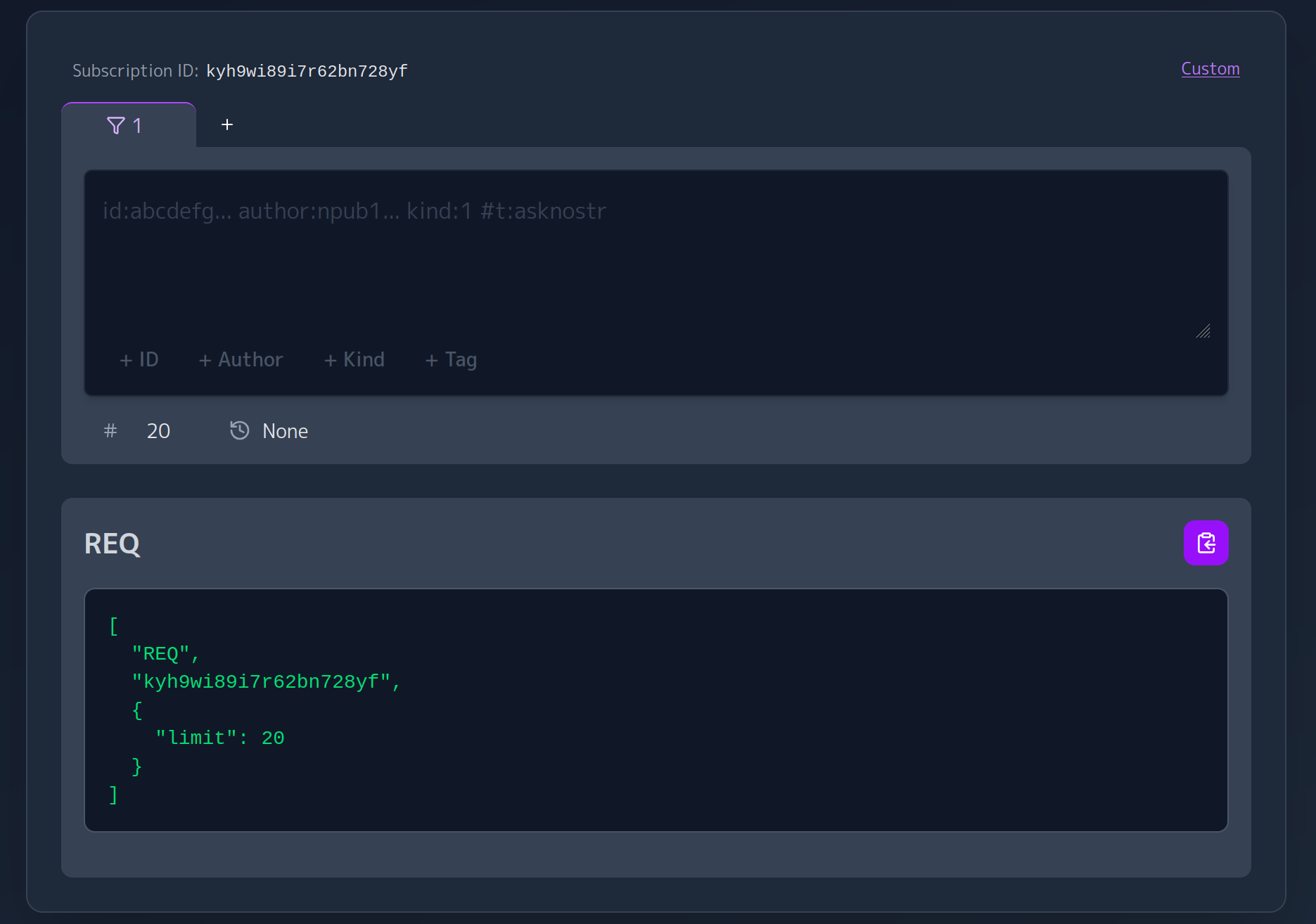Click the limit value 20 field
The width and height of the screenshot is (1316, 924).
(x=159, y=431)
